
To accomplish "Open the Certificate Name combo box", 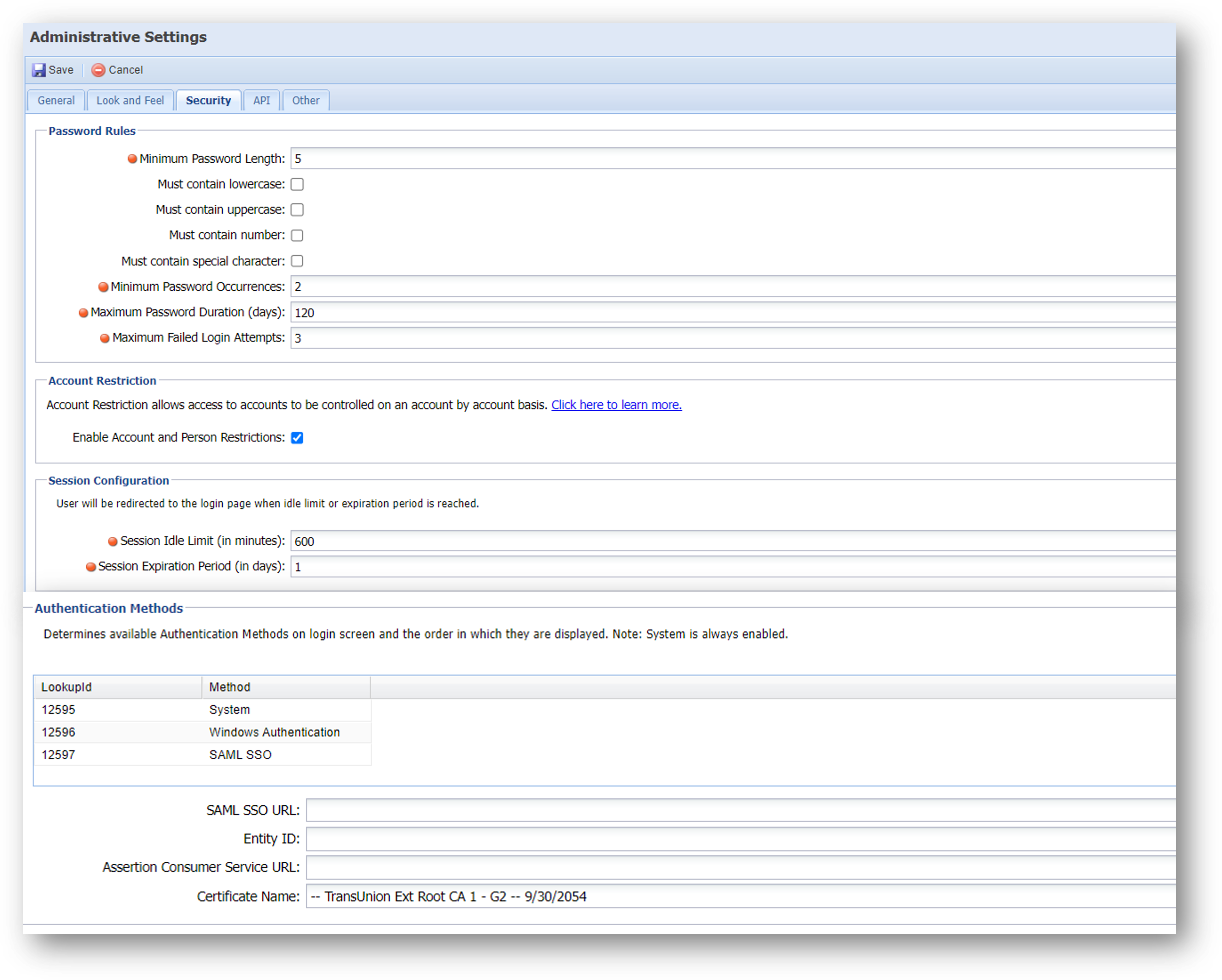I will pyautogui.click(x=741, y=897).
